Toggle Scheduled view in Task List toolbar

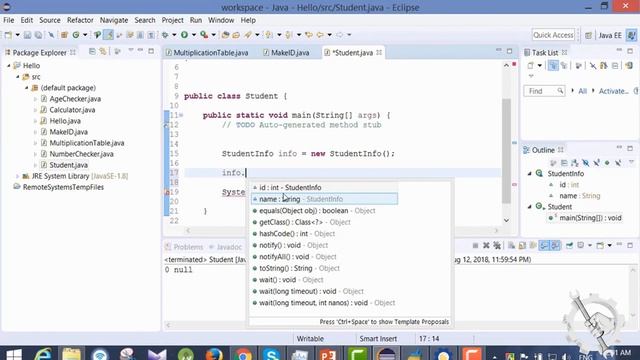click(x=564, y=65)
